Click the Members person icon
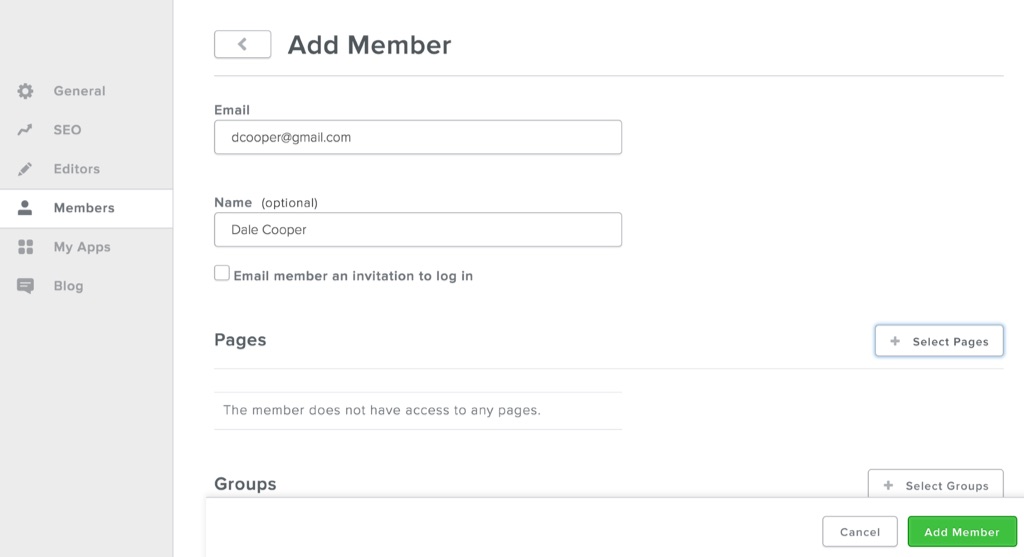This screenshot has width=1024, height=557. pos(26,208)
